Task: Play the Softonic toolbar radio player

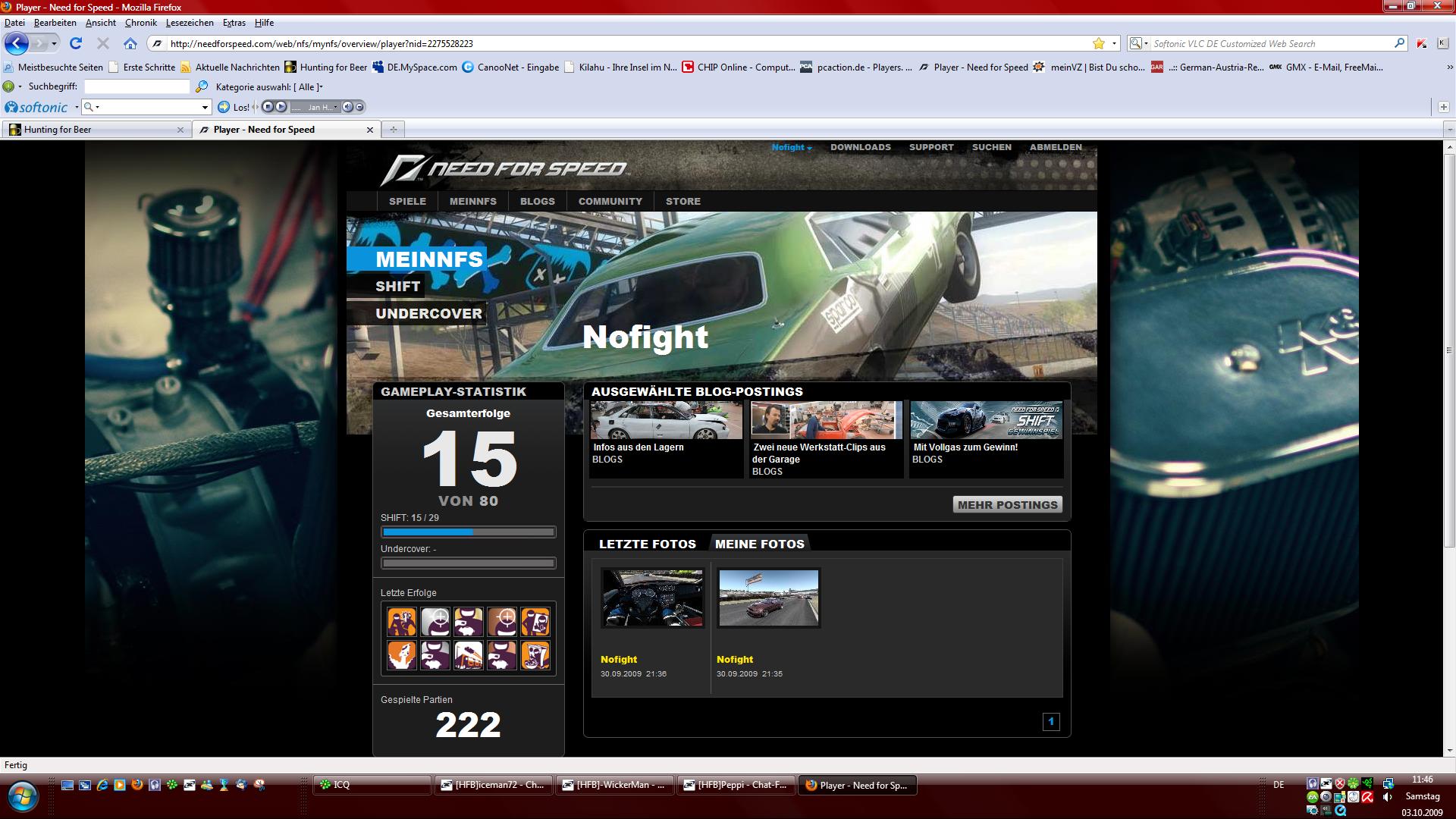Action: [x=281, y=107]
